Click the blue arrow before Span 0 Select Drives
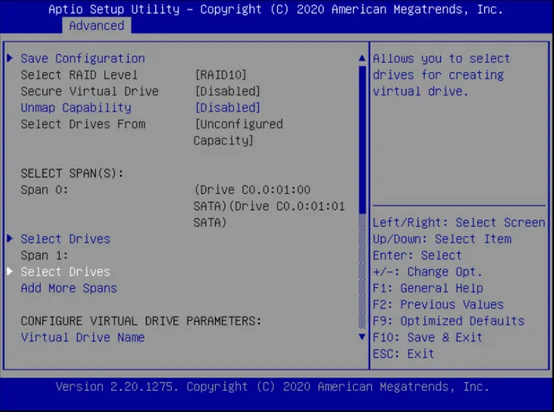The width and height of the screenshot is (554, 412). pos(10,239)
